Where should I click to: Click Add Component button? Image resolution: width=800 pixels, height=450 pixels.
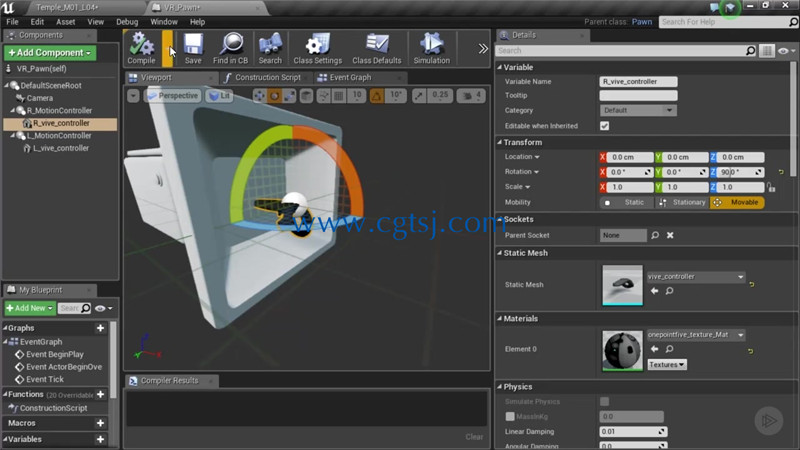point(50,53)
